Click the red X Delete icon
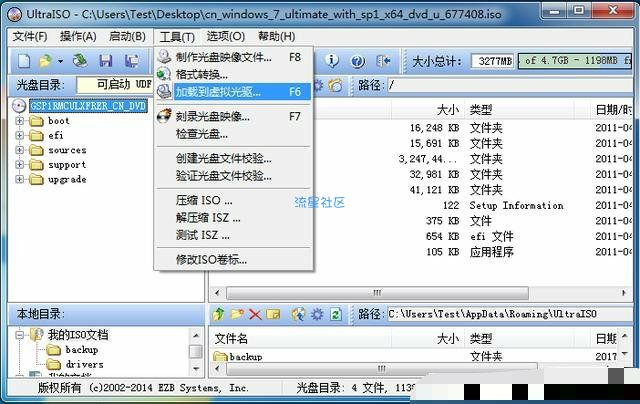Image resolution: width=640 pixels, height=404 pixels. pyautogui.click(x=255, y=314)
